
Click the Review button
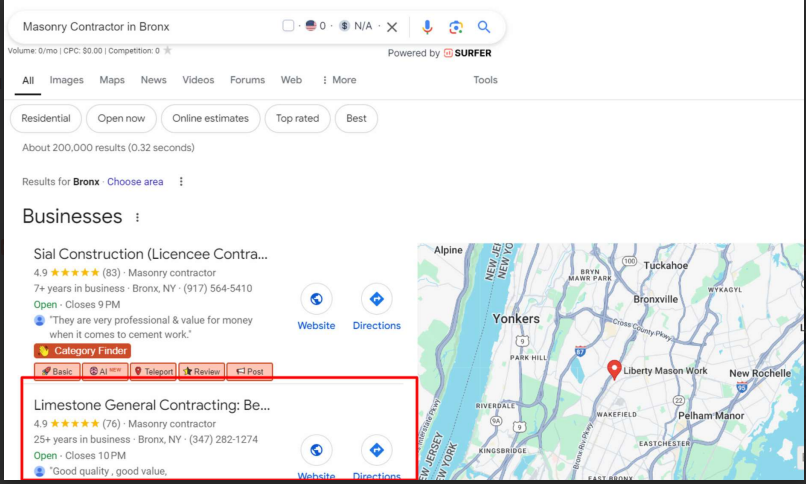[202, 371]
